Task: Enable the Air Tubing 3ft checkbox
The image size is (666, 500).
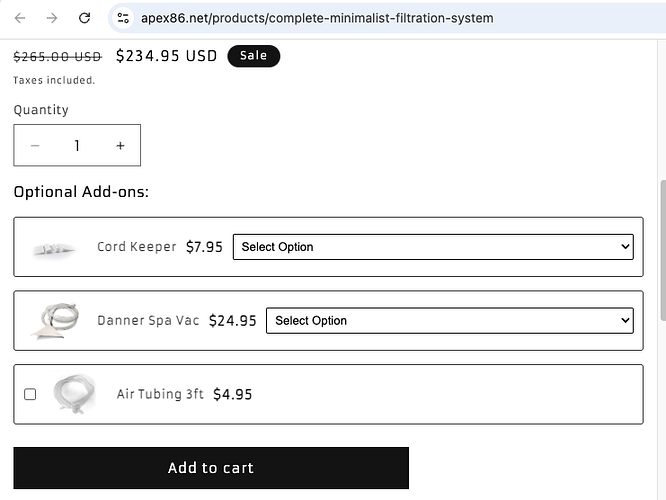Action: [x=30, y=394]
